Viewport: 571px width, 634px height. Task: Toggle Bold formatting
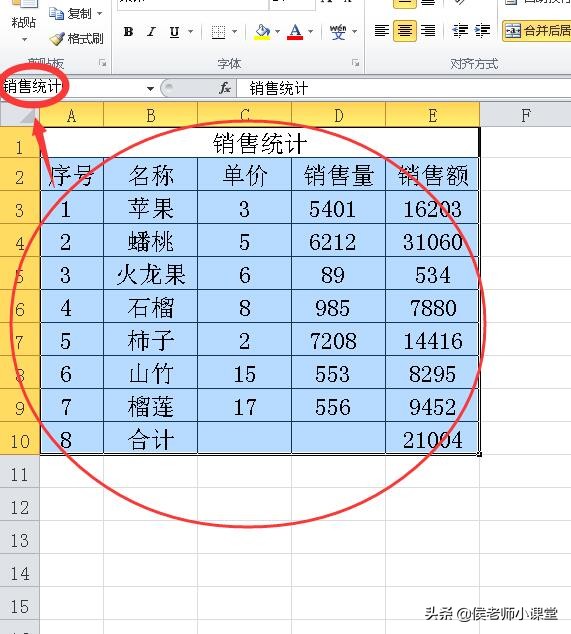(x=129, y=32)
